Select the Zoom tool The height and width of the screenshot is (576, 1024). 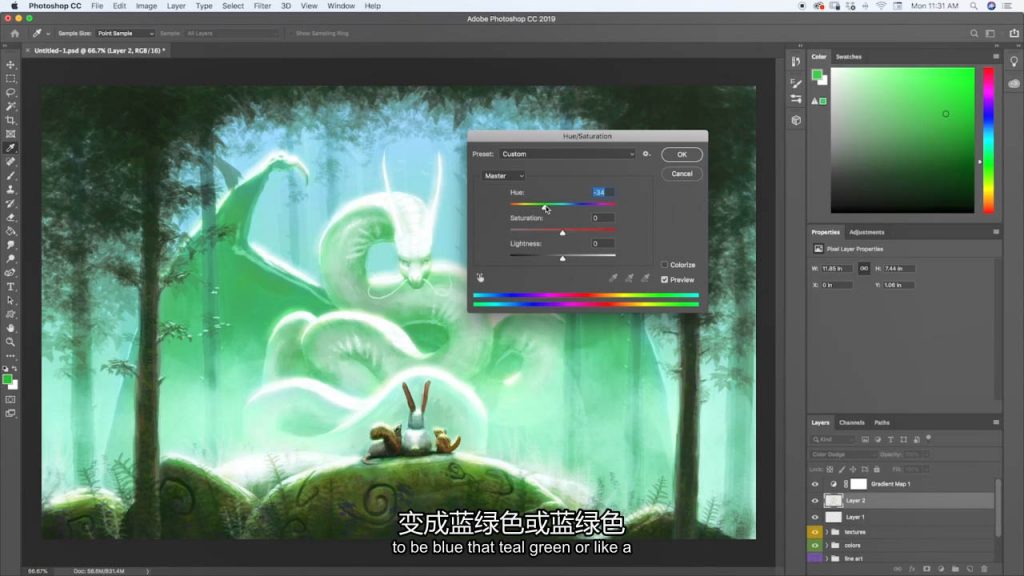(x=10, y=342)
